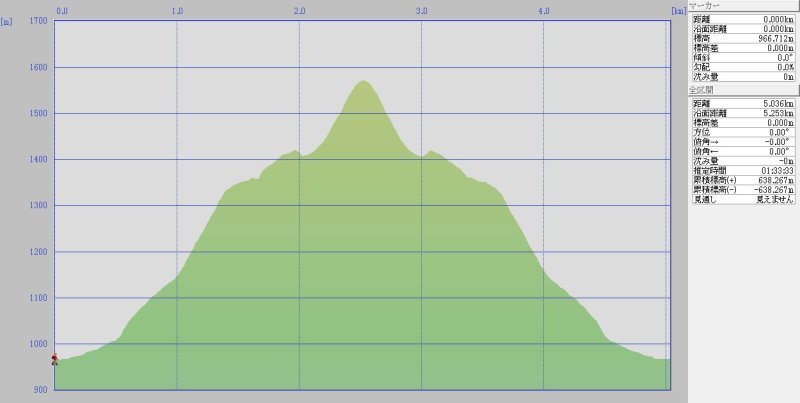The width and height of the screenshot is (800, 403).
Task: Select the 俯角→ row
Action: point(744,142)
